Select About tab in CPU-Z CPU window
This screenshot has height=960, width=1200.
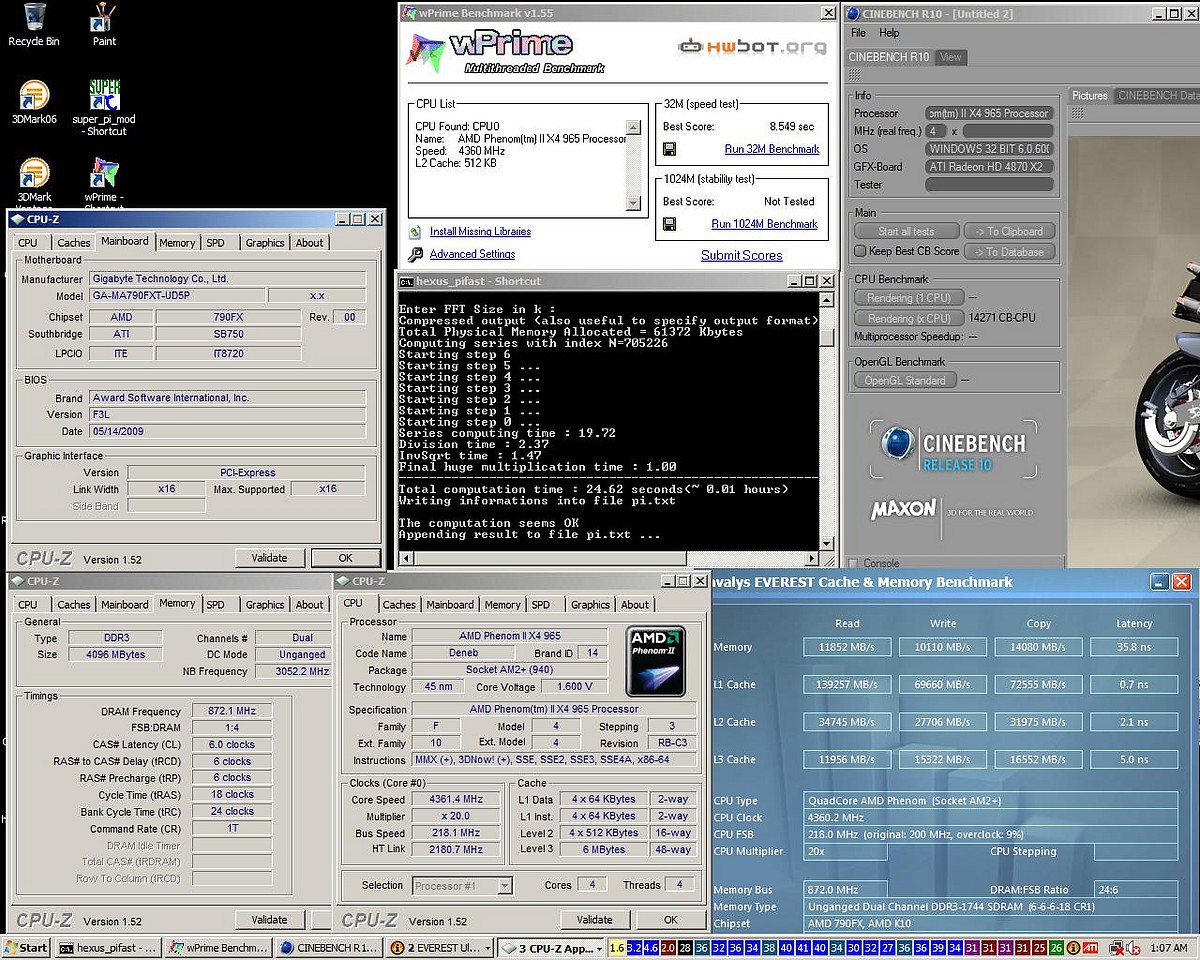tap(635, 605)
